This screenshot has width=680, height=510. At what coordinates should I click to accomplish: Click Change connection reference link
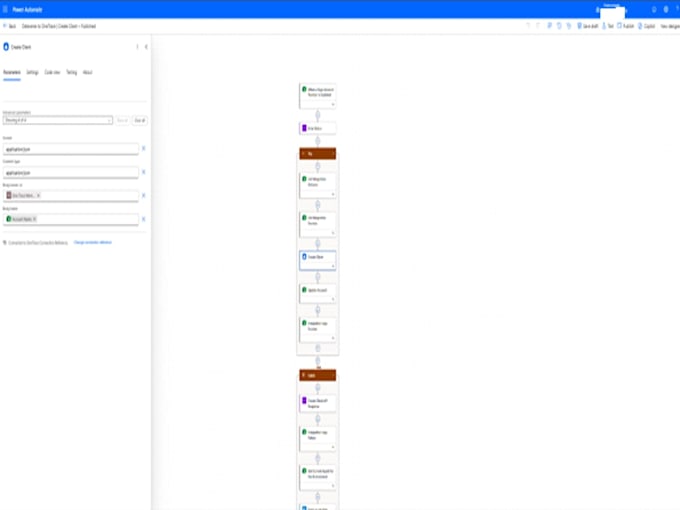(93, 242)
